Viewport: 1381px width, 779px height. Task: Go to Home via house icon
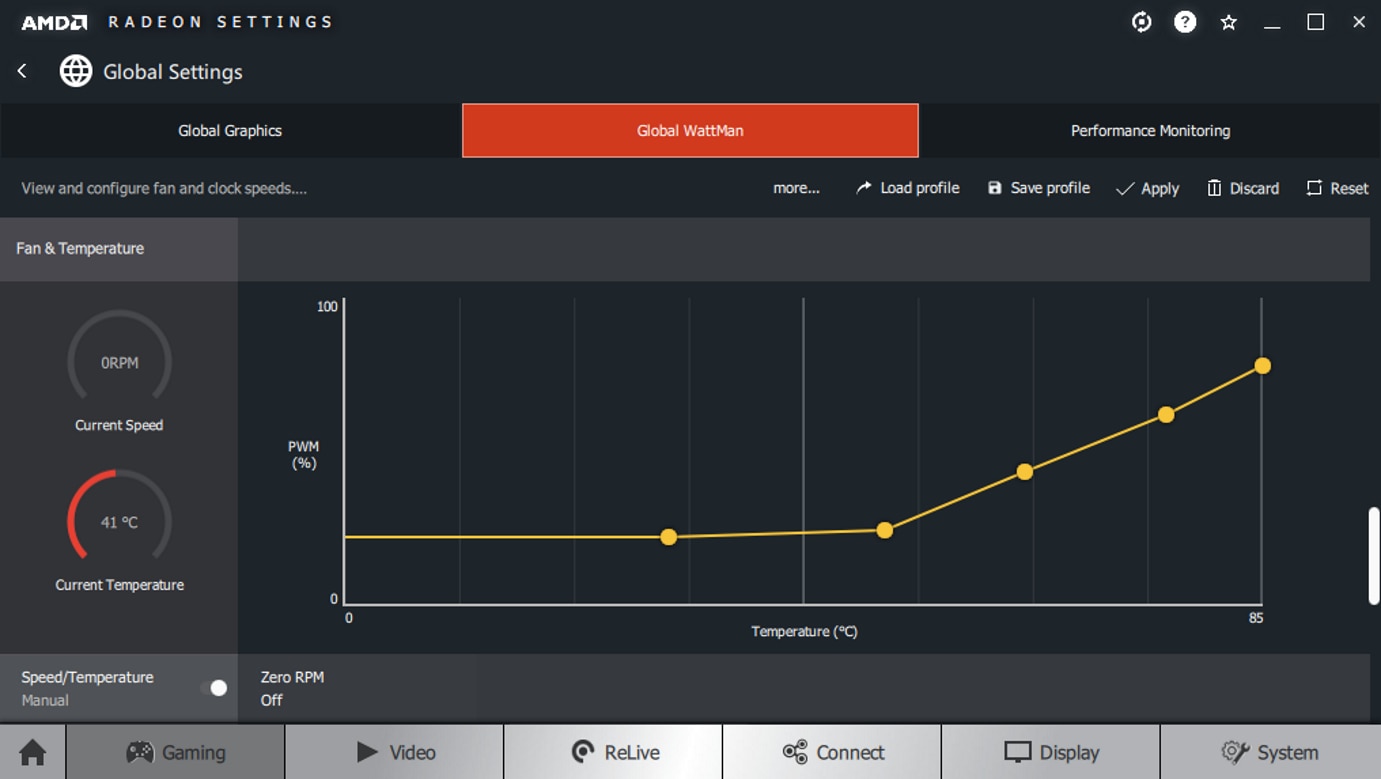point(33,752)
